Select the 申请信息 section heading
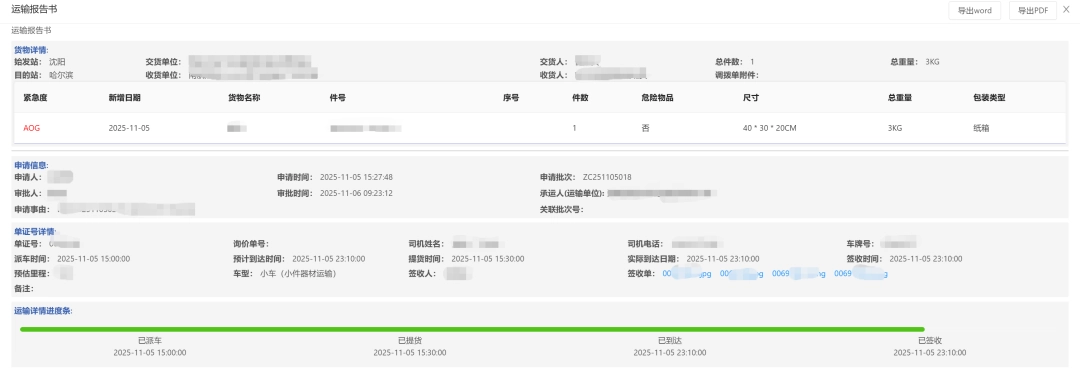 30,165
